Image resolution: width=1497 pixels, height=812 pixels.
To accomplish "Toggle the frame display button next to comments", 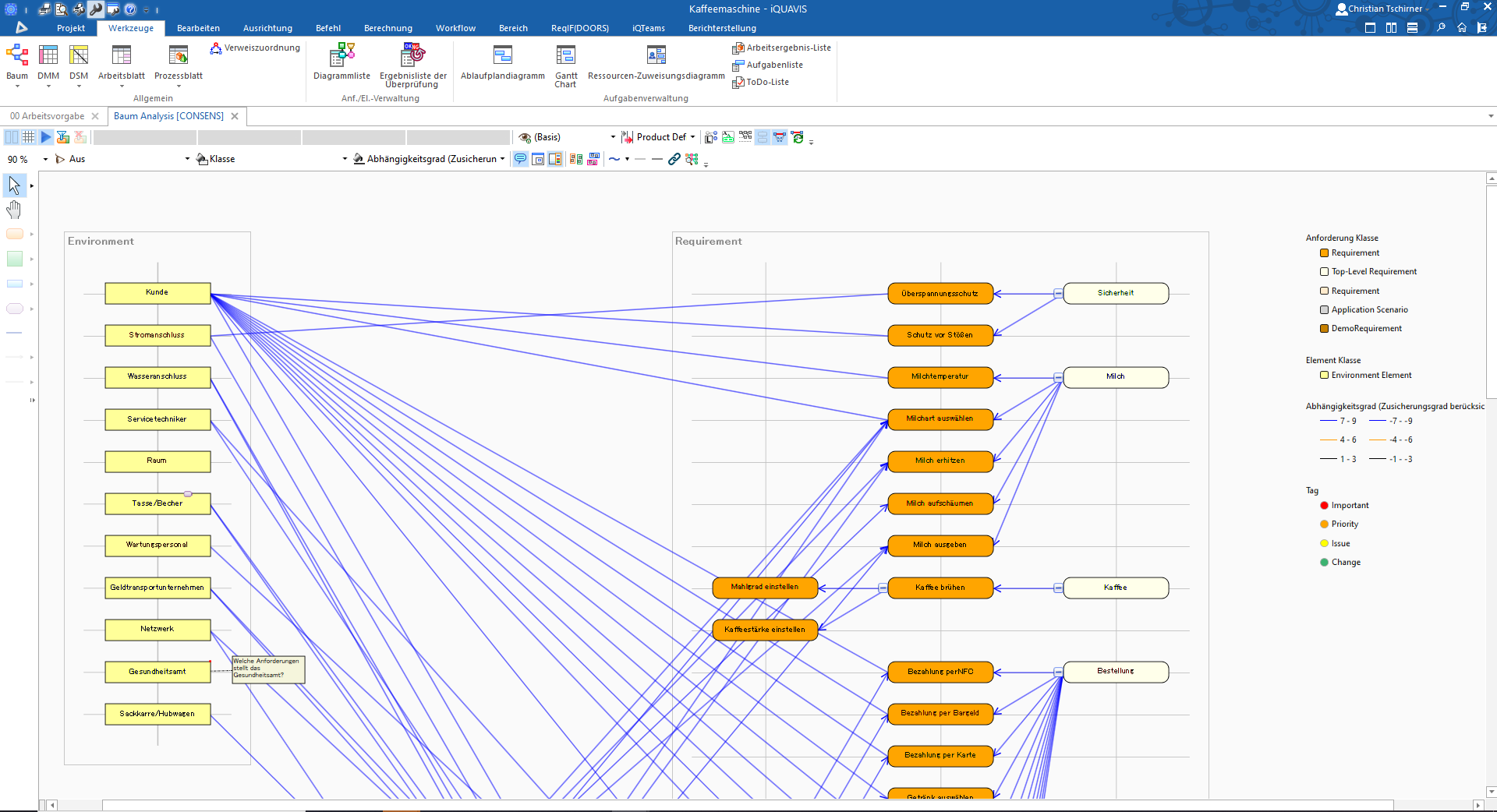I will 538,159.
